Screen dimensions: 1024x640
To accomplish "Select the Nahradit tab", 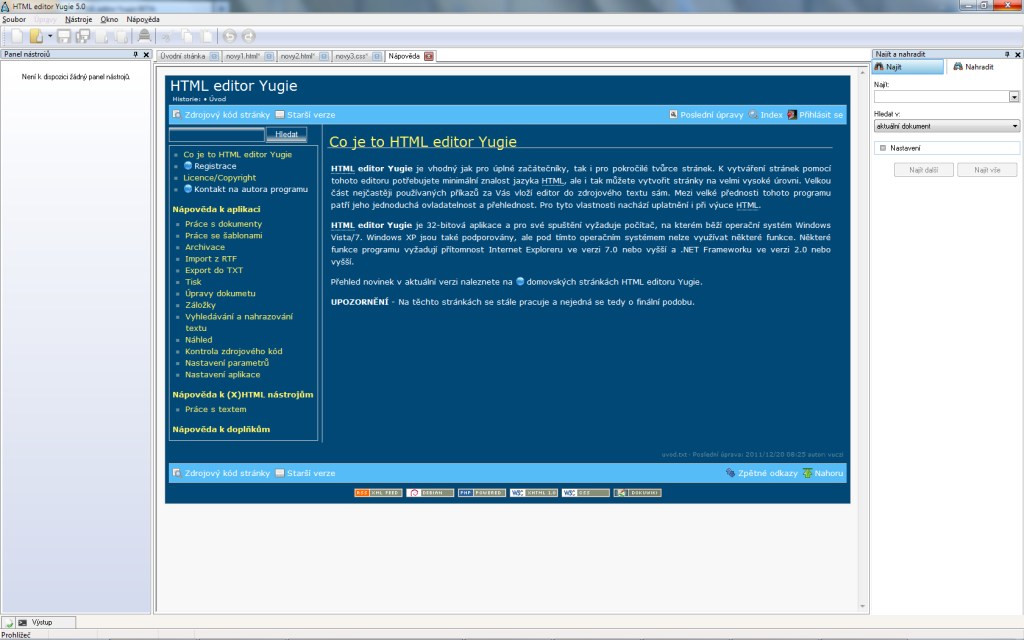I will pyautogui.click(x=979, y=67).
